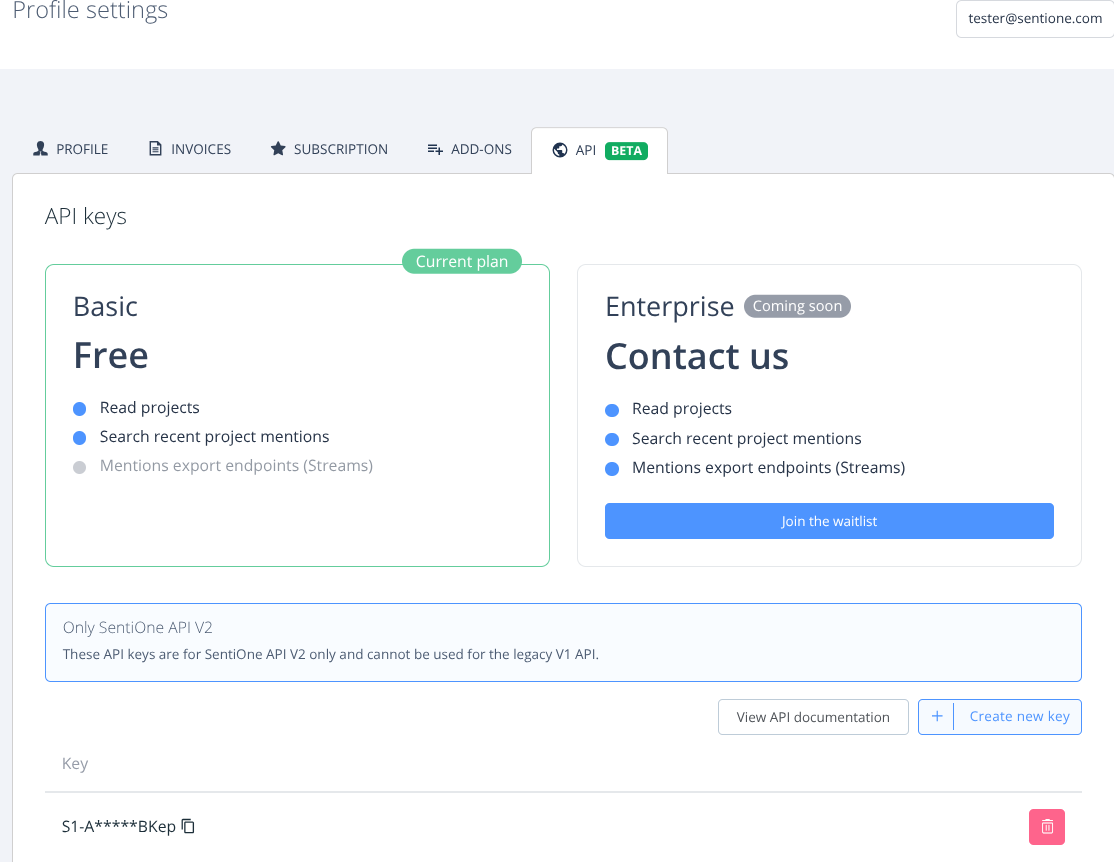Click the Current plan badge

pyautogui.click(x=462, y=262)
